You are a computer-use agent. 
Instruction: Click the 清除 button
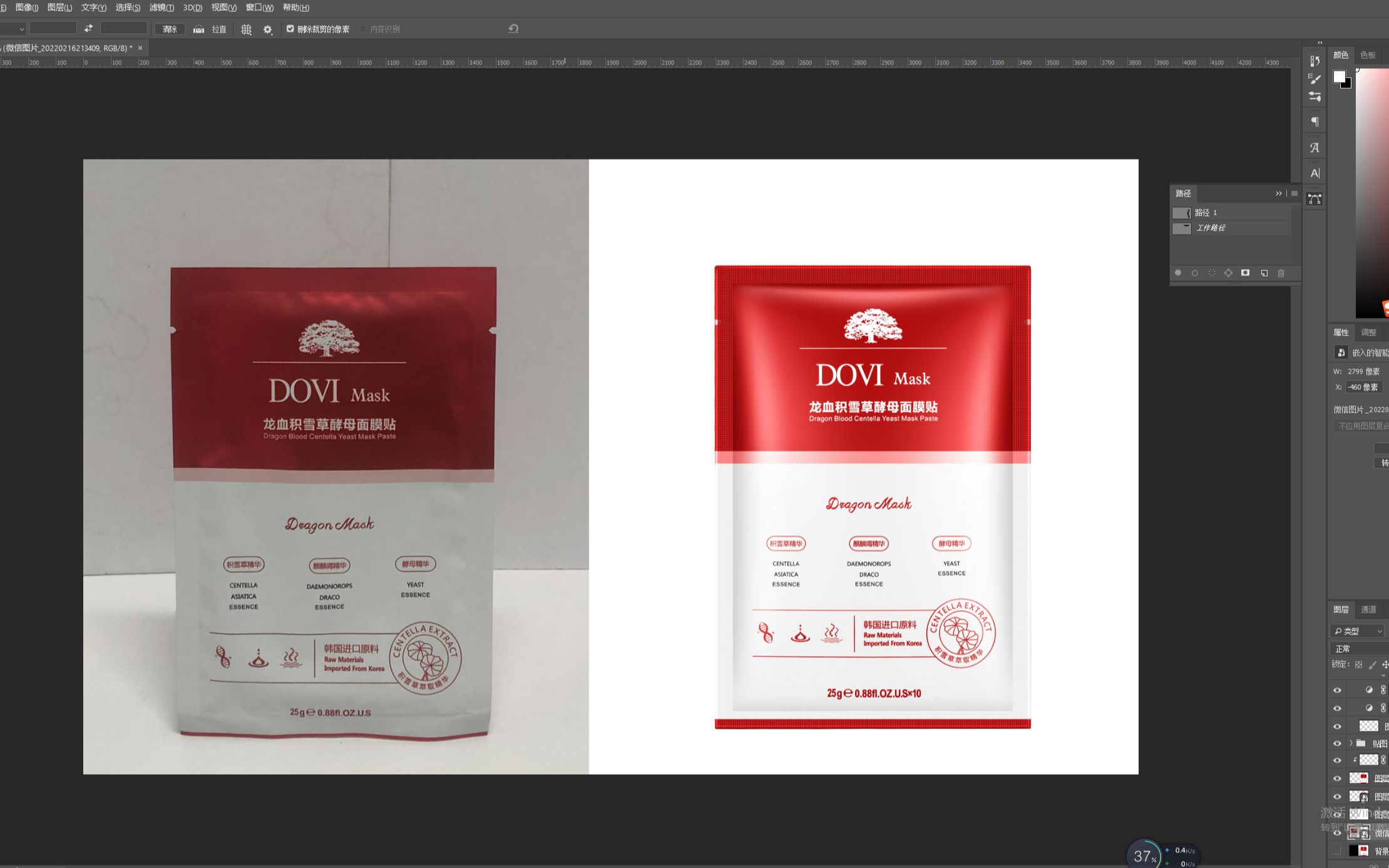[170, 29]
